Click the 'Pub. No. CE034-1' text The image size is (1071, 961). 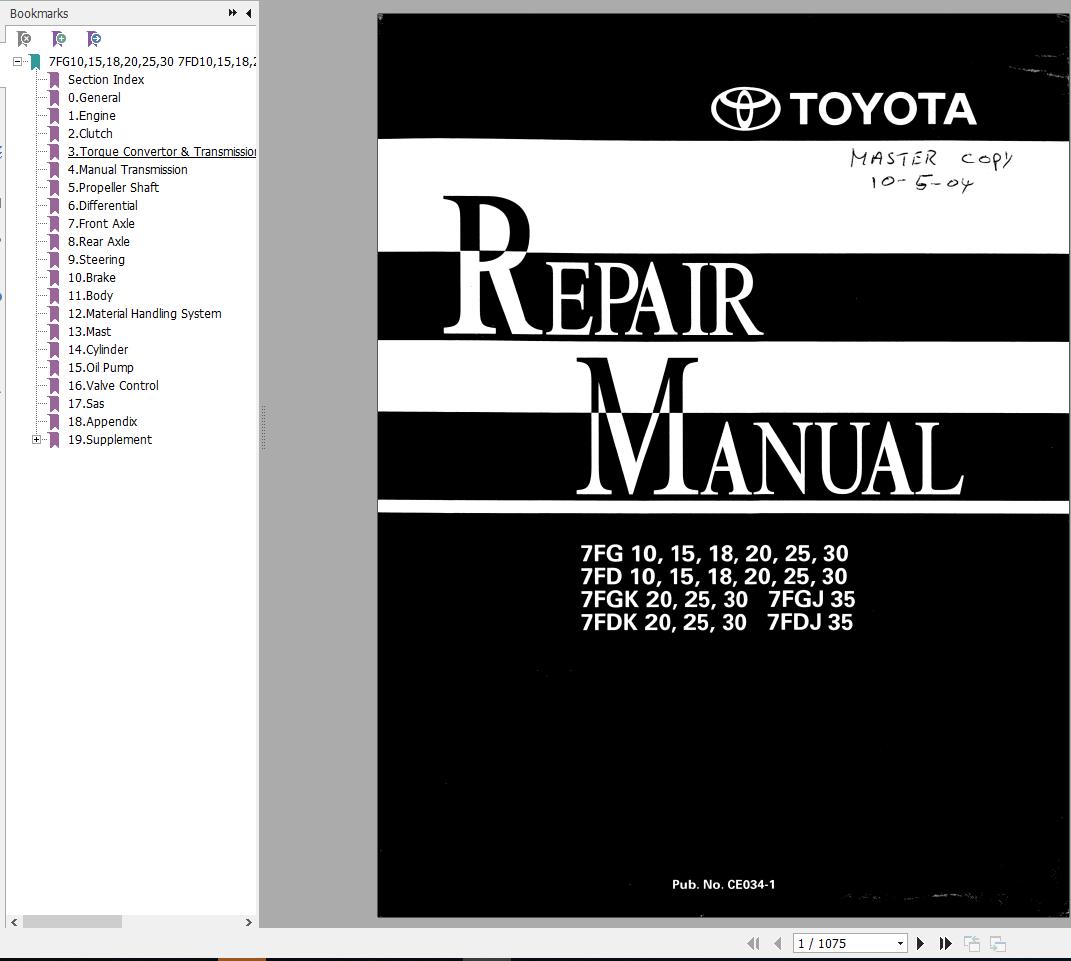(x=723, y=885)
